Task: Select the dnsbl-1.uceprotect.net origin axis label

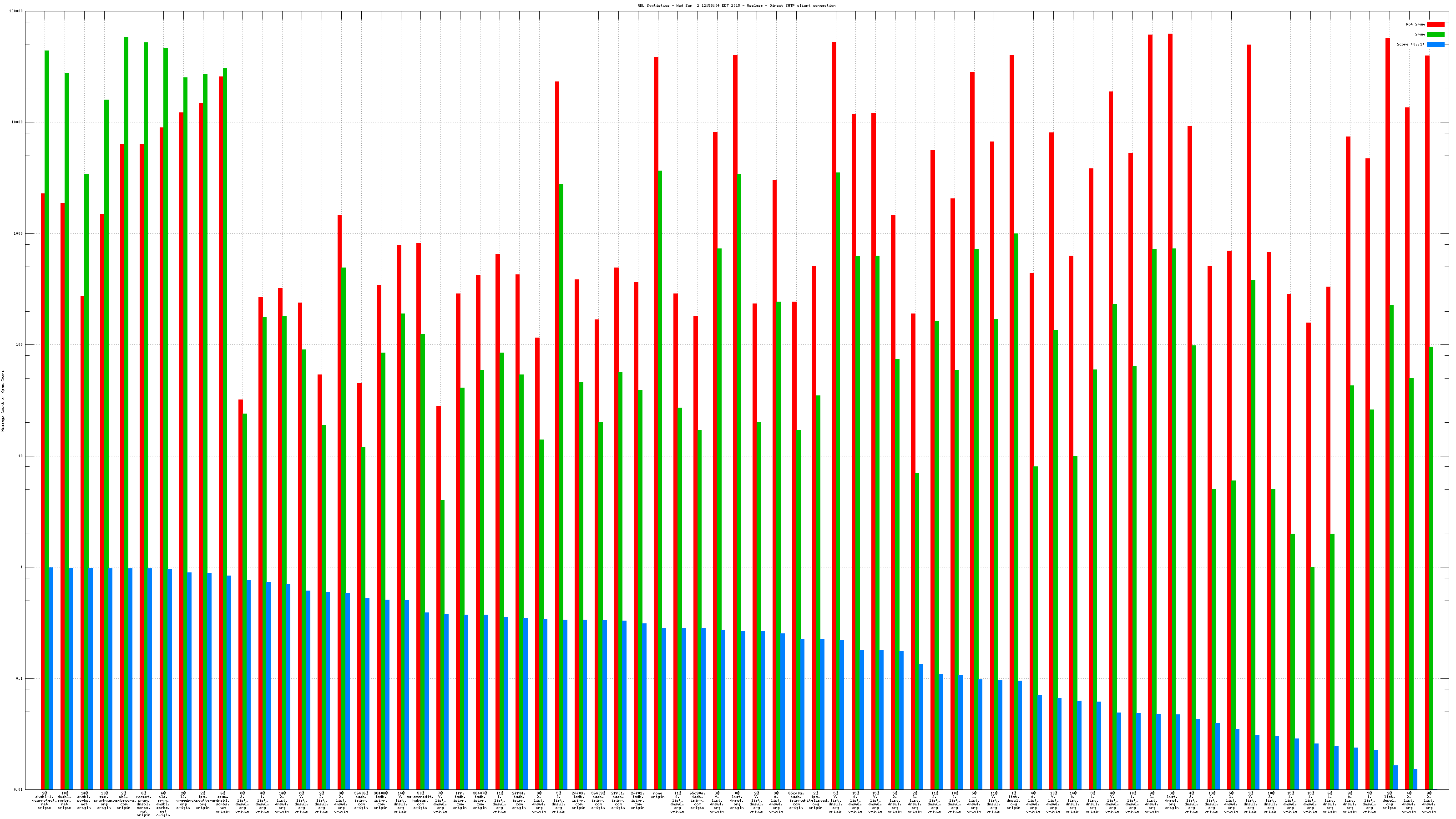Action: click(x=44, y=801)
